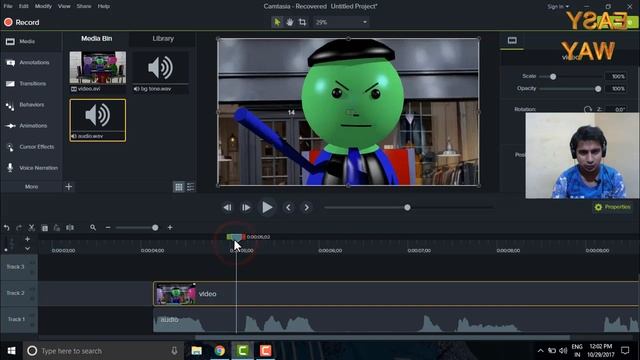The height and width of the screenshot is (360, 640).
Task: Select the audio clip on Track 1
Action: 396,320
